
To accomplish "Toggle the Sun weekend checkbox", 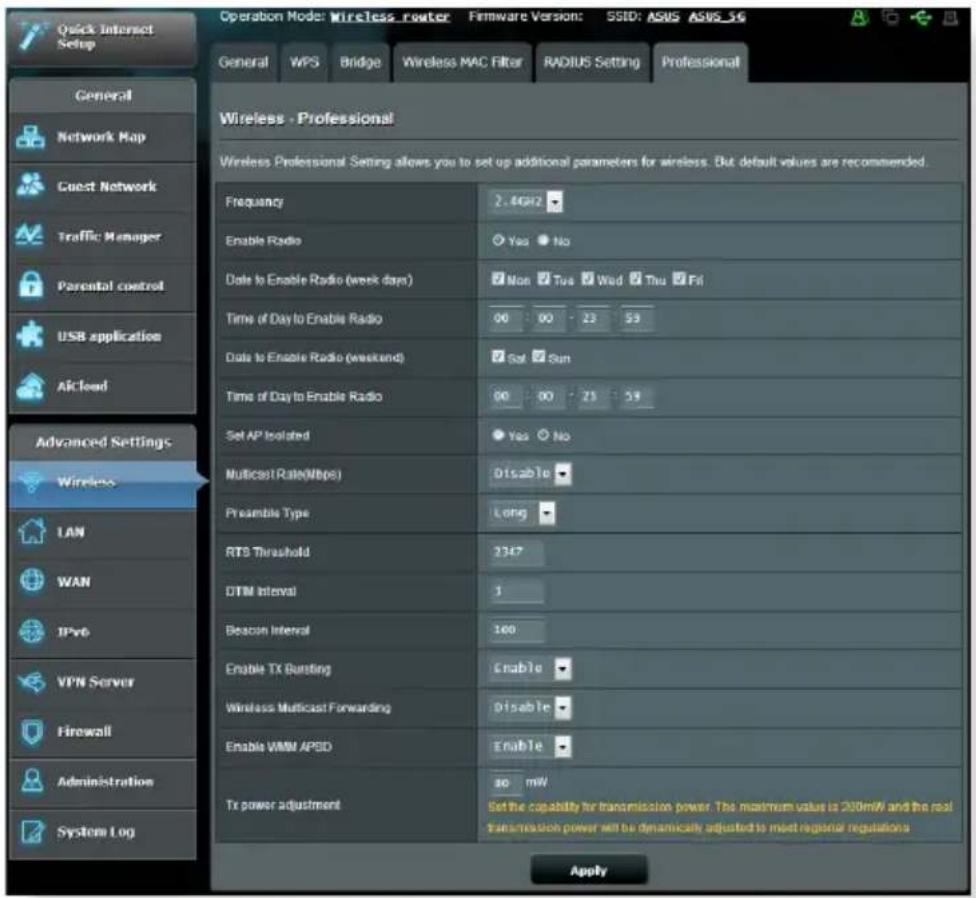I will [539, 357].
